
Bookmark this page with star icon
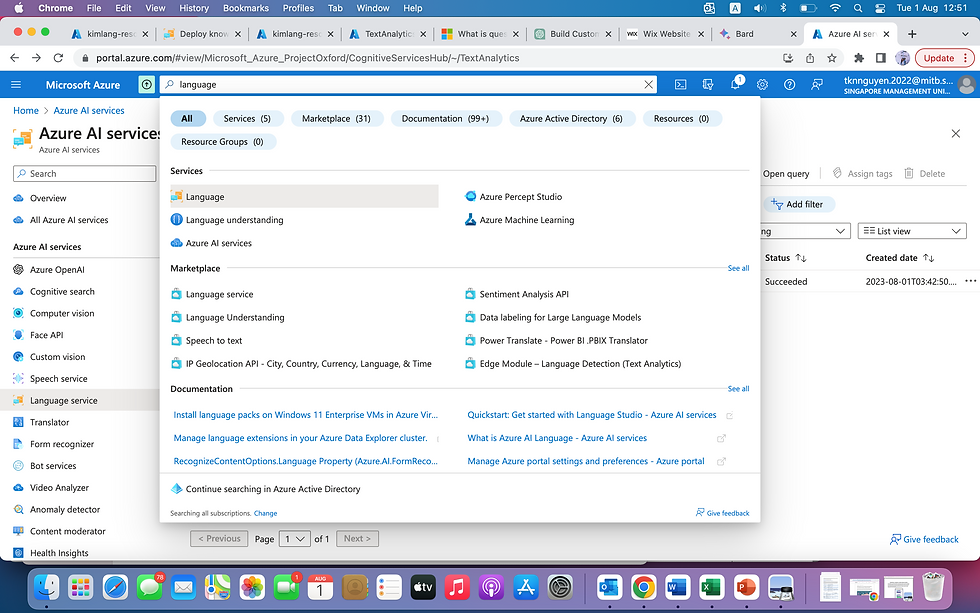coord(832,58)
